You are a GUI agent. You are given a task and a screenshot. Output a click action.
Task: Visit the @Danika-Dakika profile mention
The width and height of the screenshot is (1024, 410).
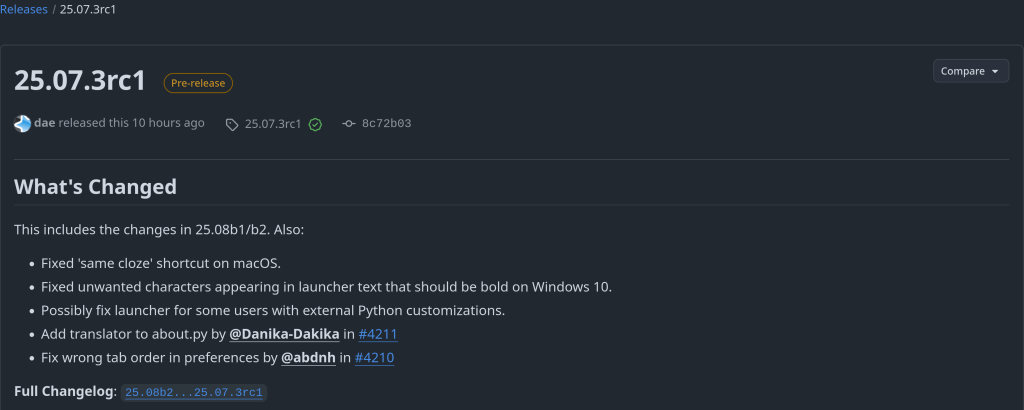284,334
